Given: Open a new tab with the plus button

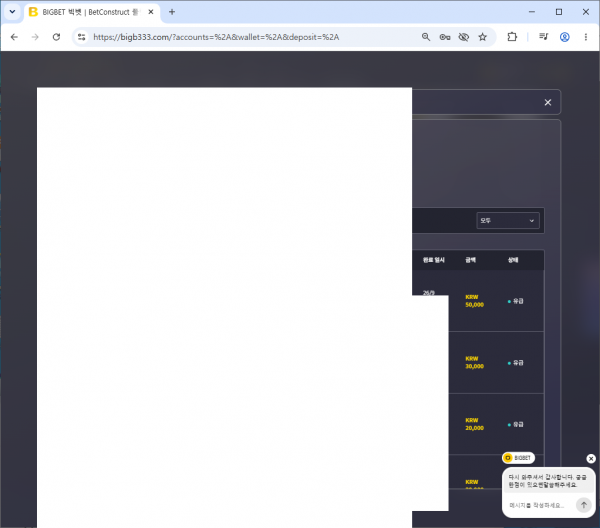Looking at the screenshot, I should 172,12.
